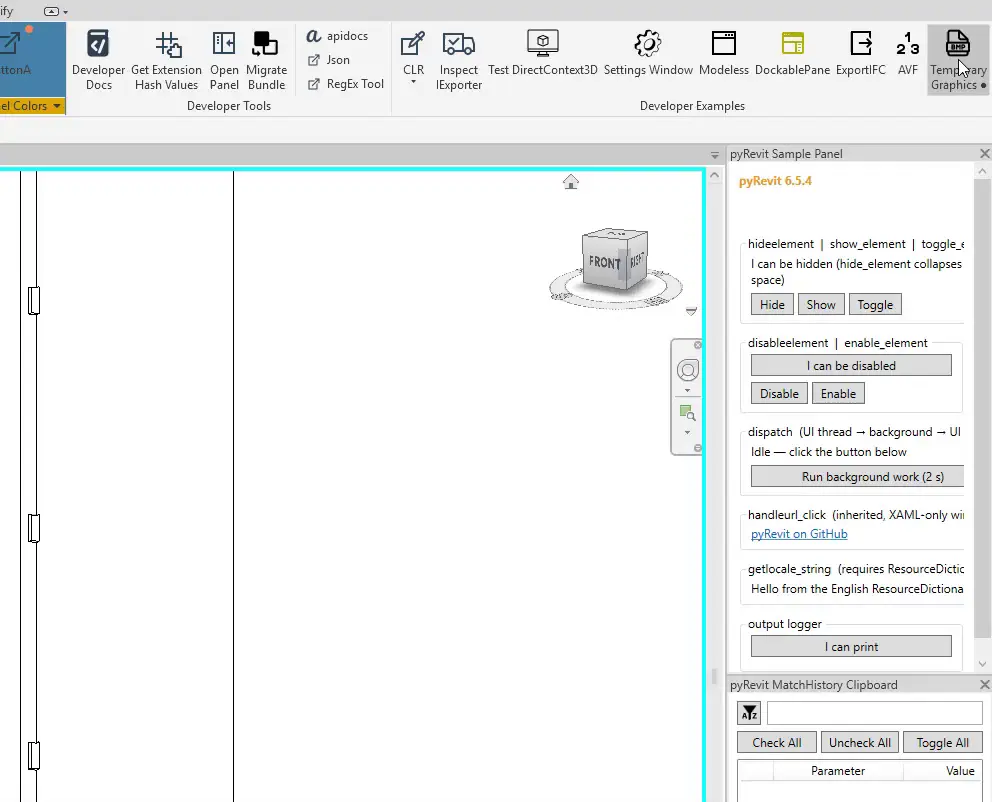Click the view scrollbar up arrow
The height and width of the screenshot is (802, 992).
click(714, 175)
